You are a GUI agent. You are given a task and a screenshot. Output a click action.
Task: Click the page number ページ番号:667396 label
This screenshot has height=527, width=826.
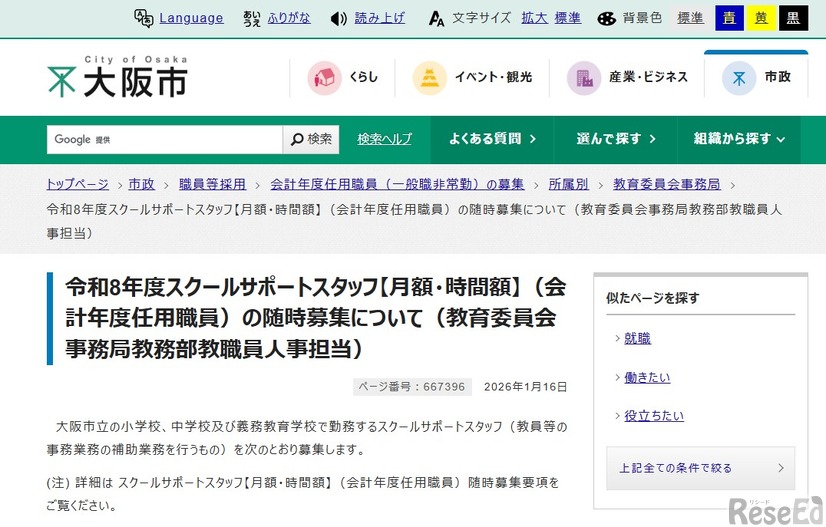412,387
